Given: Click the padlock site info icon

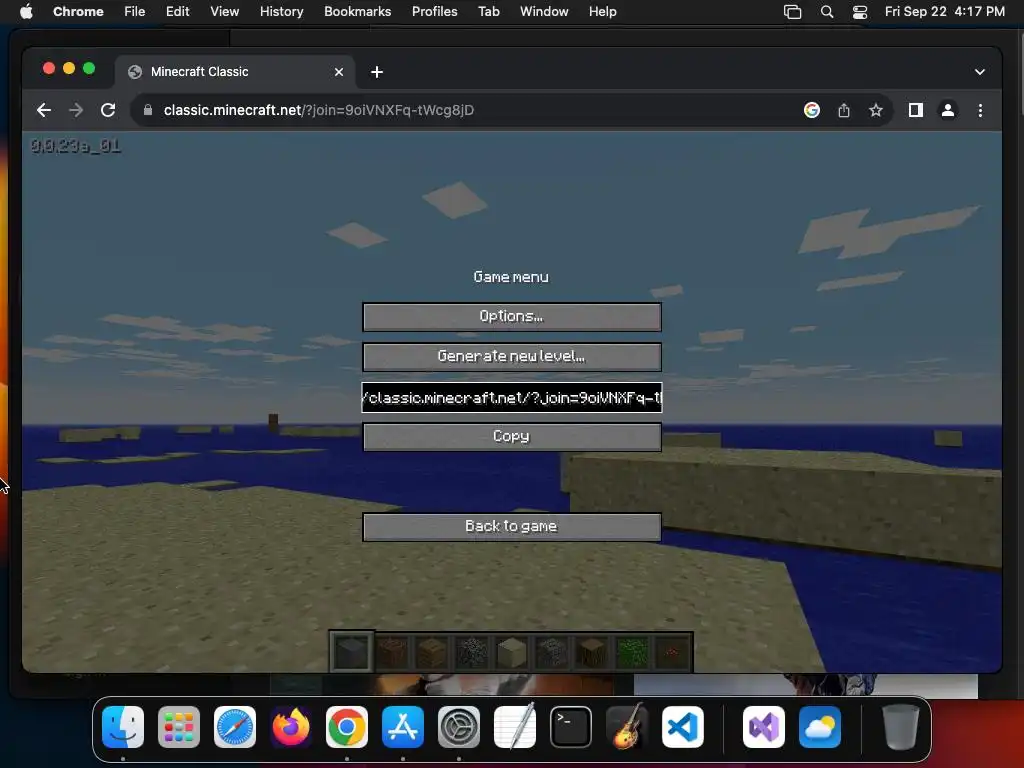Looking at the screenshot, I should point(148,110).
